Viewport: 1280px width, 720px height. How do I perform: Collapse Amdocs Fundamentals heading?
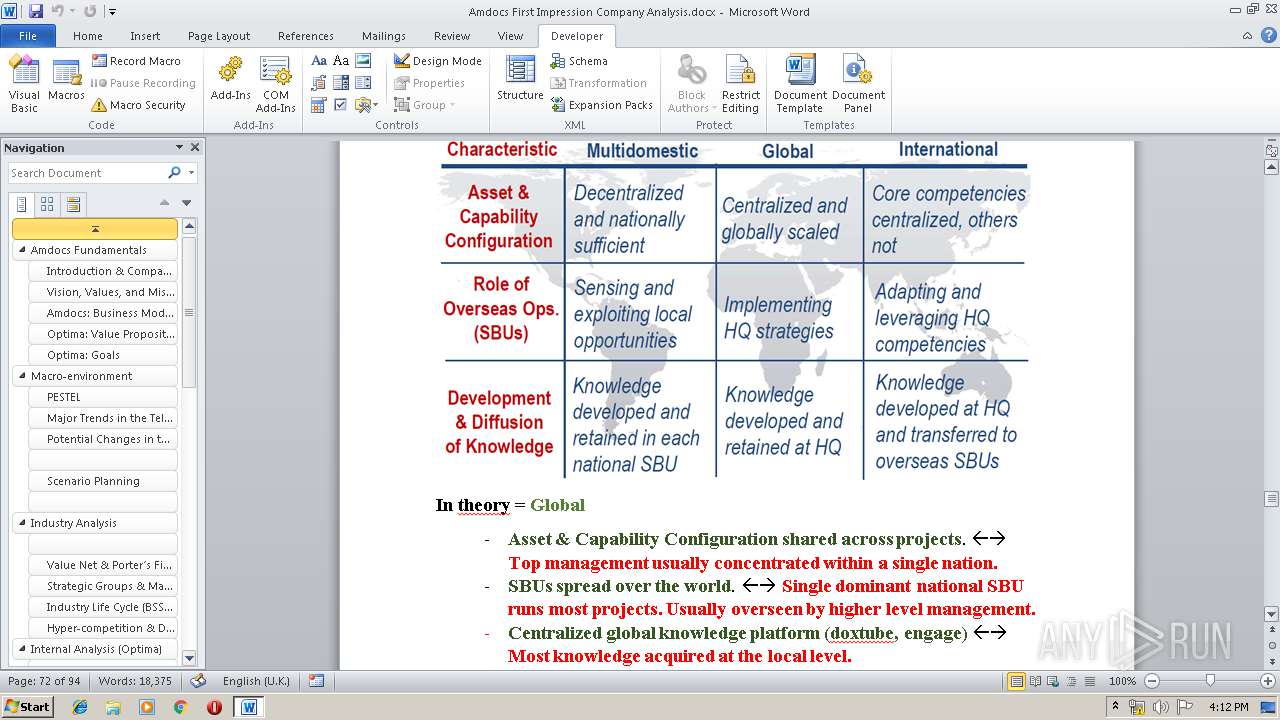[x=22, y=250]
